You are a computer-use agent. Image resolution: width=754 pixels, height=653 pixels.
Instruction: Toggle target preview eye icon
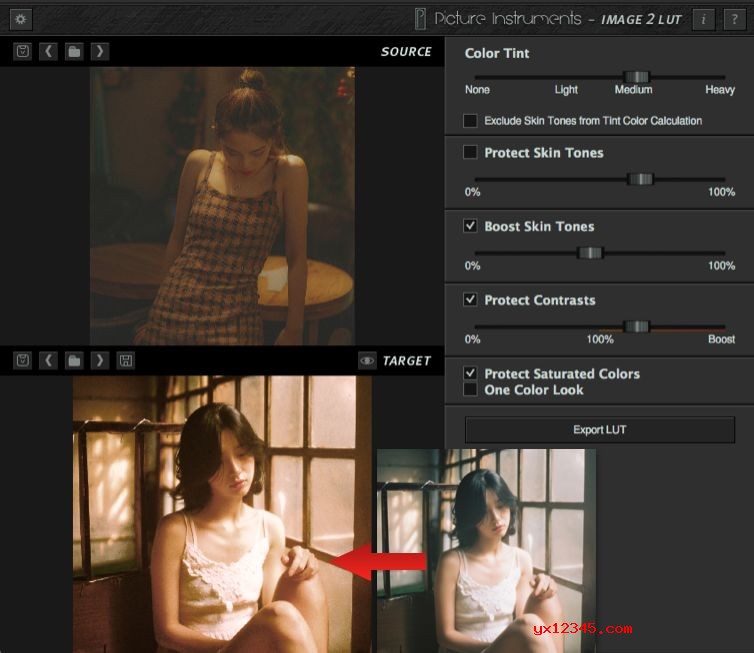[367, 360]
